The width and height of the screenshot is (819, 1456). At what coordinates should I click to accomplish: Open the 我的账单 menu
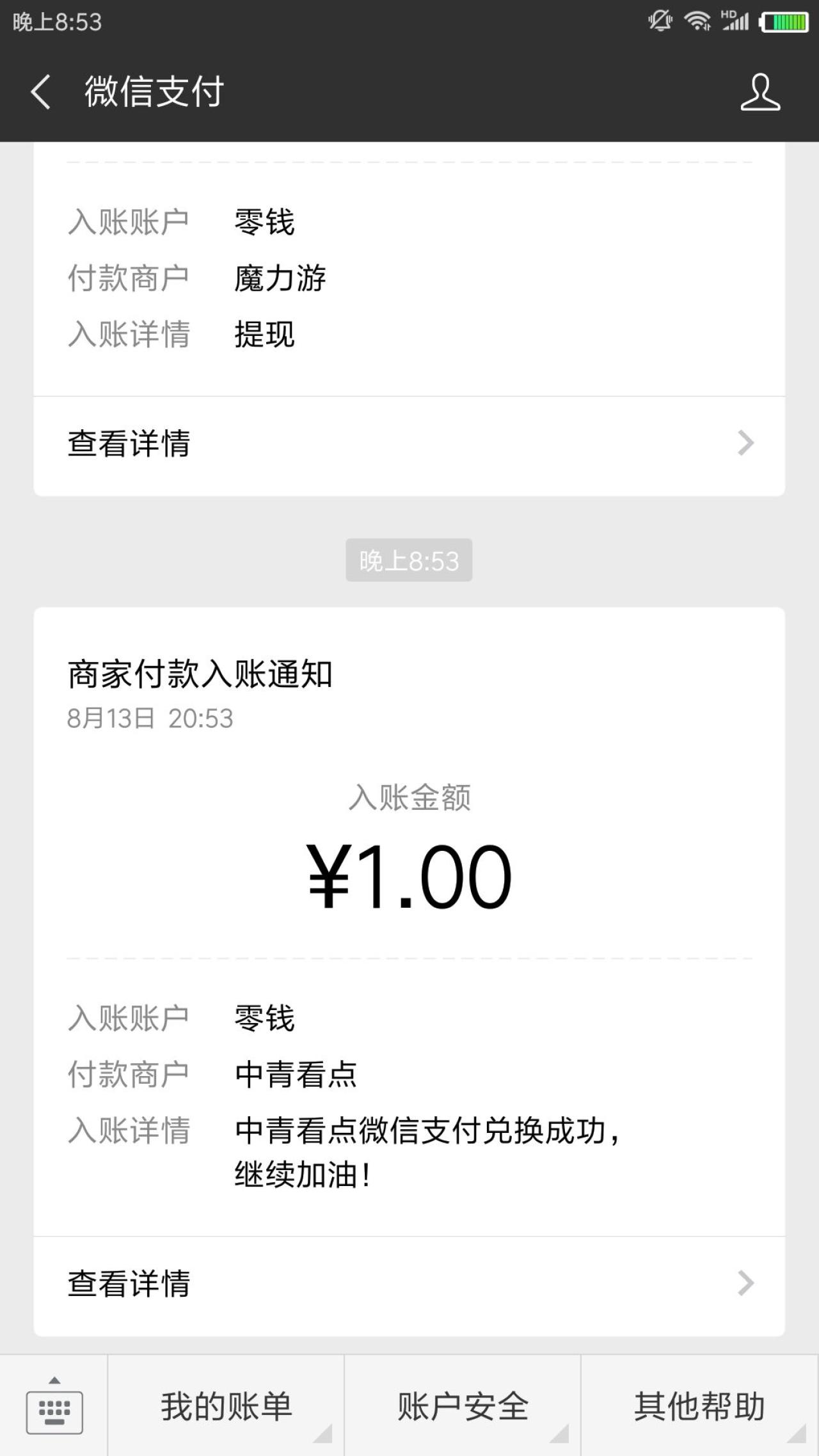click(227, 1407)
